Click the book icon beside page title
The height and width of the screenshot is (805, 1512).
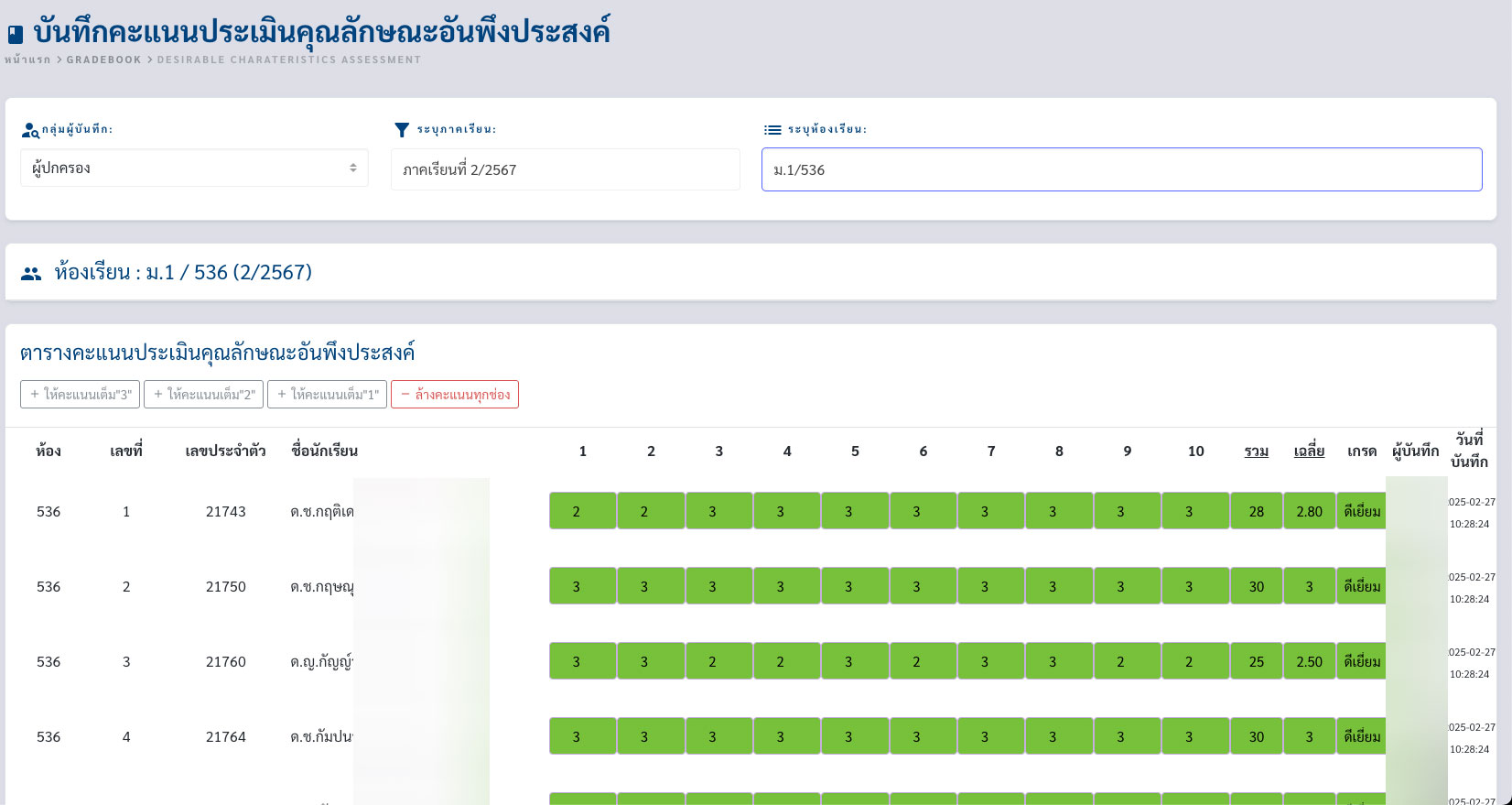16,35
